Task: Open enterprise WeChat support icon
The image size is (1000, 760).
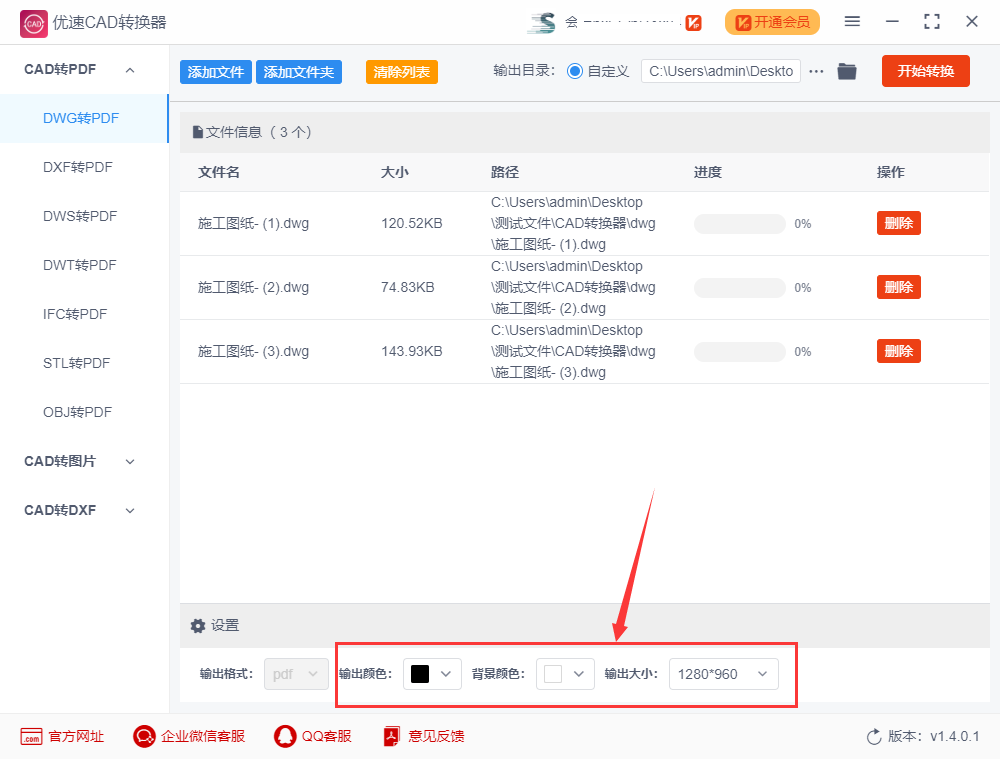Action: pyautogui.click(x=144, y=736)
